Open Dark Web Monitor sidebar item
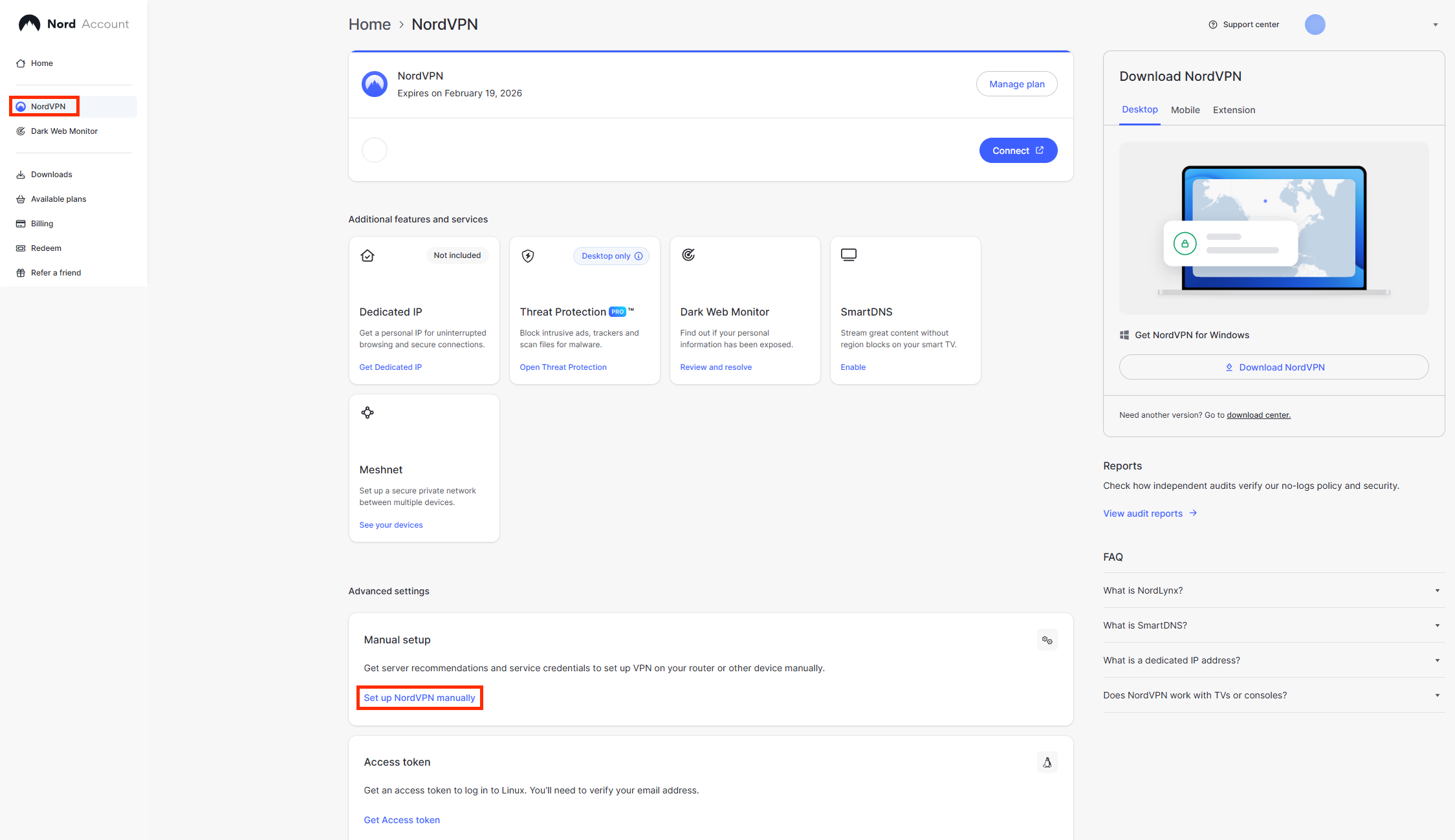Viewport: 1455px width, 840px height. click(57, 131)
